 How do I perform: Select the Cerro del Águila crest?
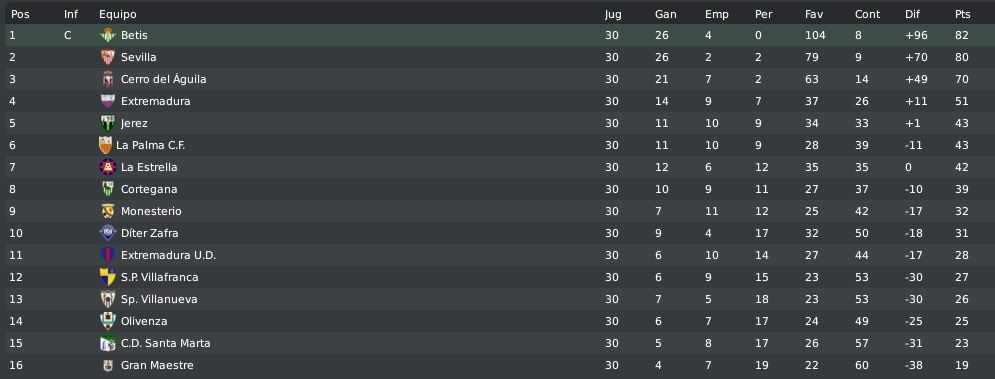(108, 79)
